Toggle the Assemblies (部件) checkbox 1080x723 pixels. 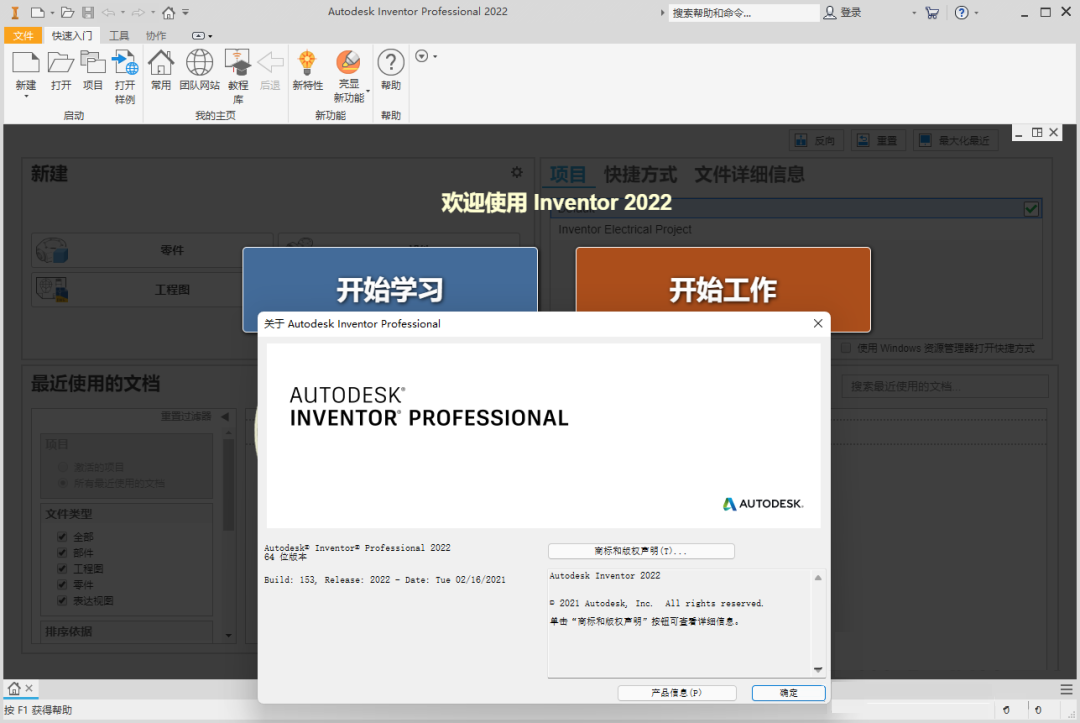pyautogui.click(x=62, y=552)
